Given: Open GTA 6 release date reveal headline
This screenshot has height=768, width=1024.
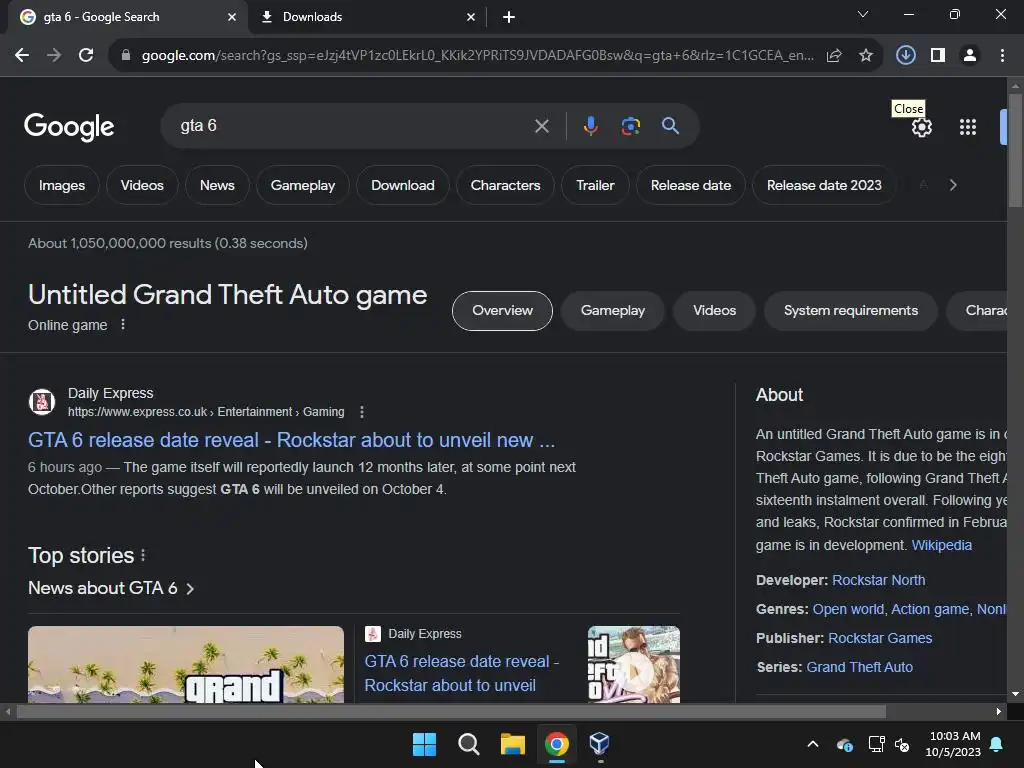Looking at the screenshot, I should 291,440.
